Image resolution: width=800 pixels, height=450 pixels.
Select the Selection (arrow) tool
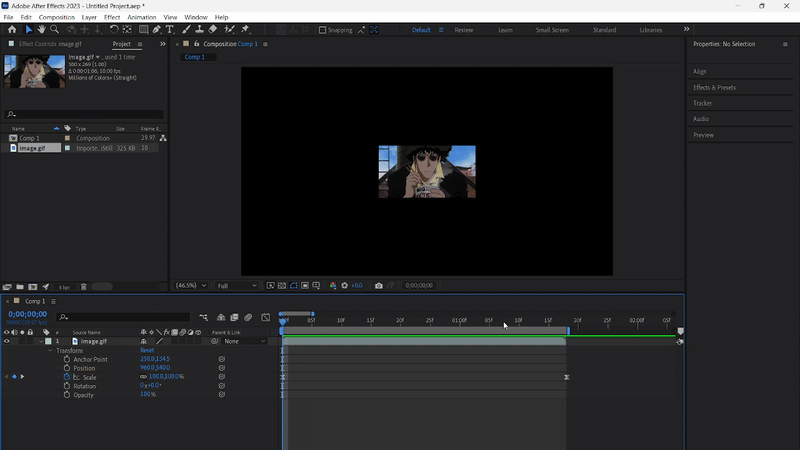pos(29,30)
